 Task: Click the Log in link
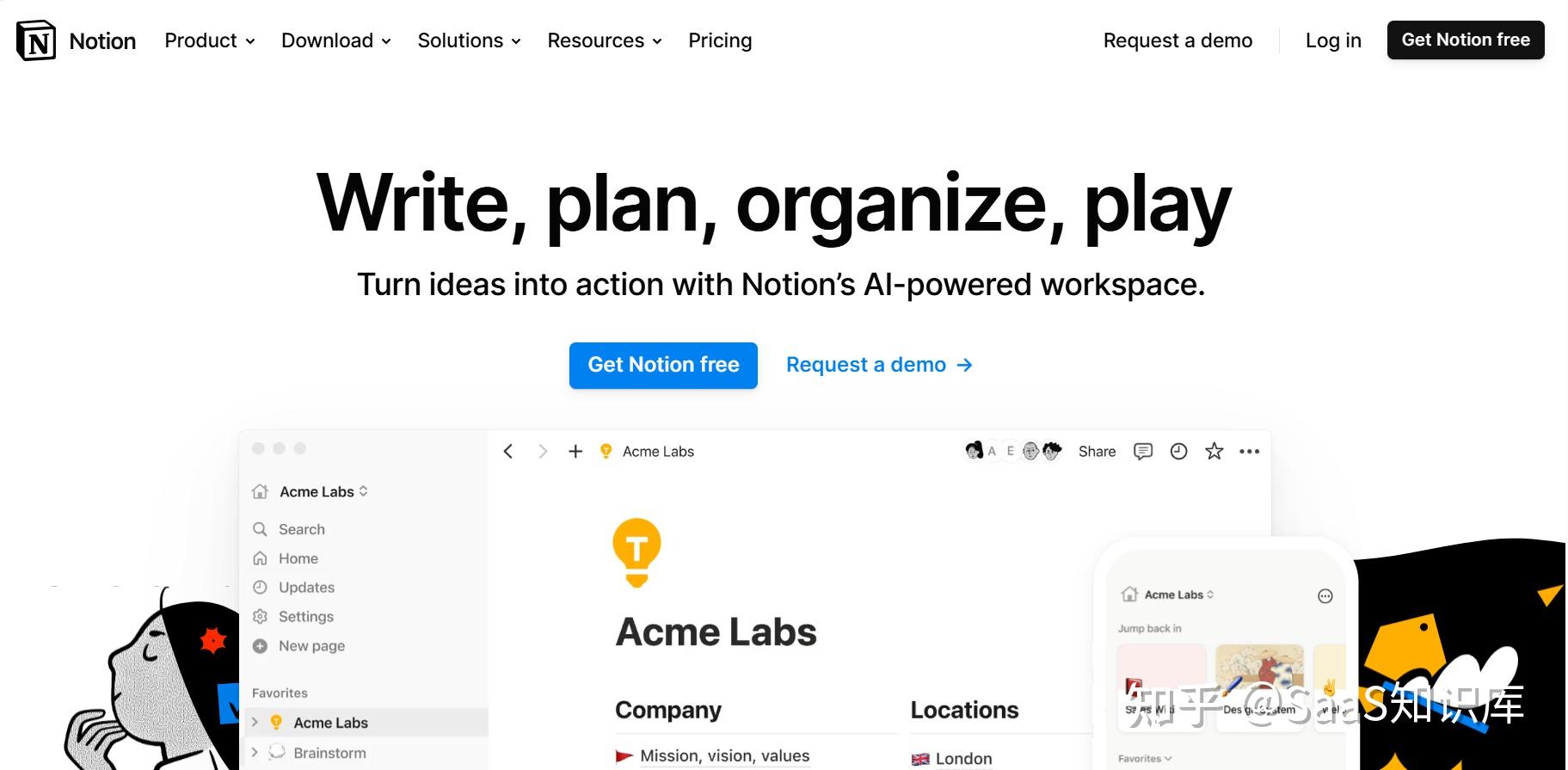(1333, 40)
